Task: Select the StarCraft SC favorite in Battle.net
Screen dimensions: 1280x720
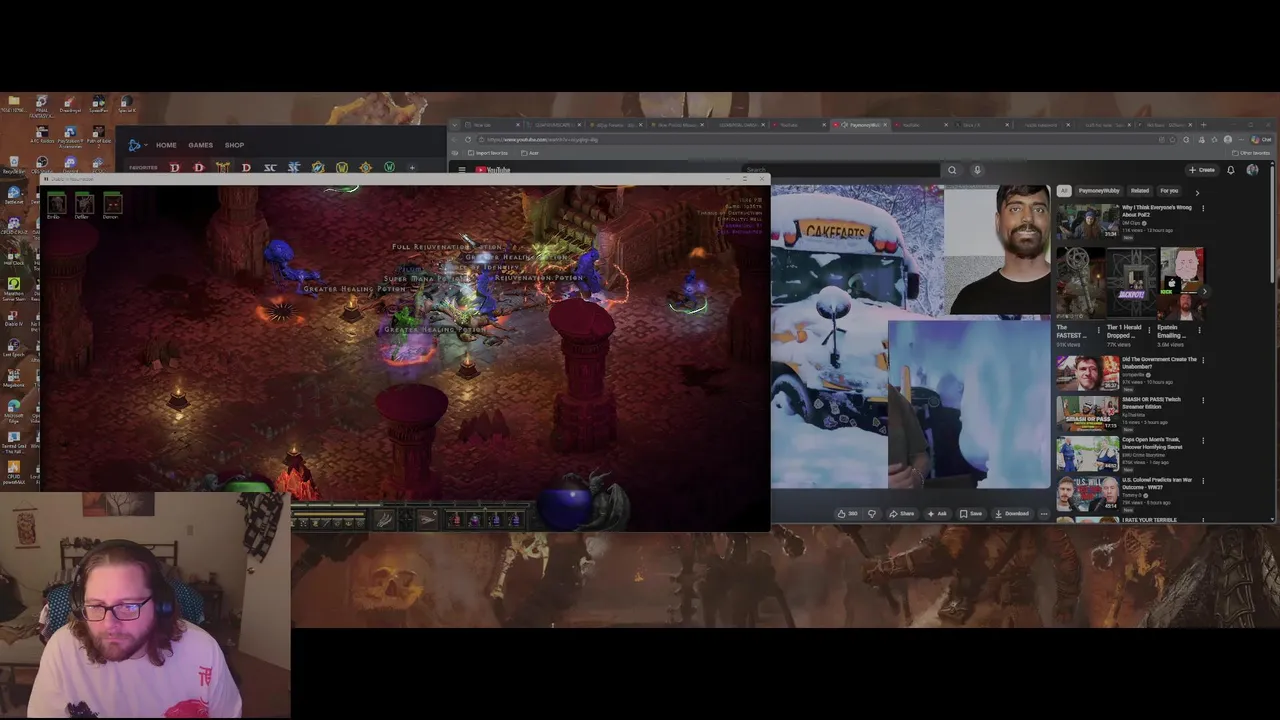Action: coord(270,167)
